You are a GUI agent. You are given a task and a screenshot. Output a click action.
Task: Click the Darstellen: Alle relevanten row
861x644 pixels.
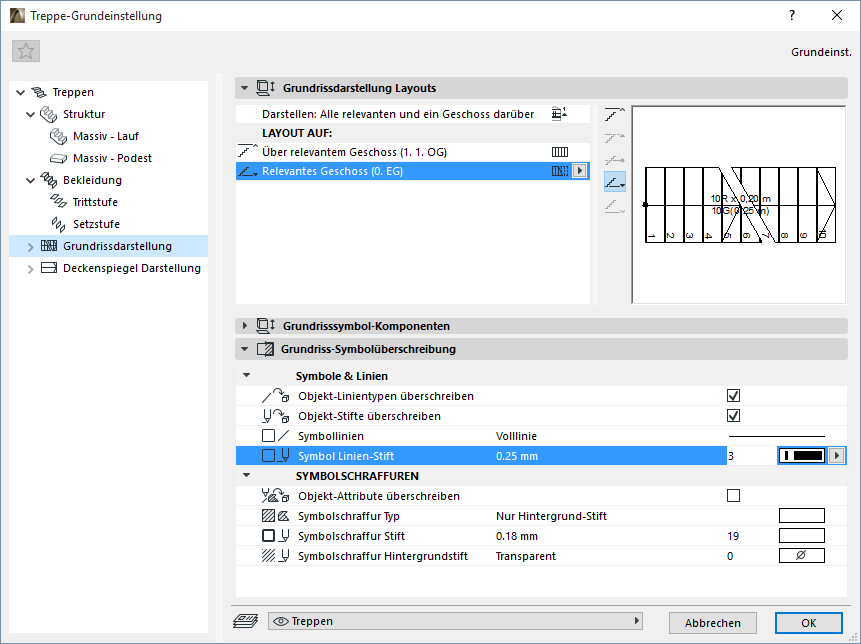point(413,114)
